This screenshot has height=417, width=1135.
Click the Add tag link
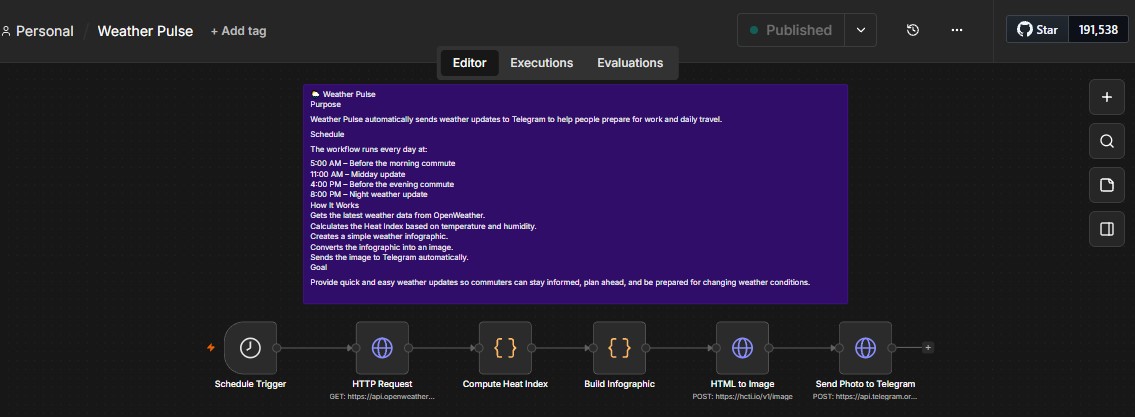(x=238, y=31)
